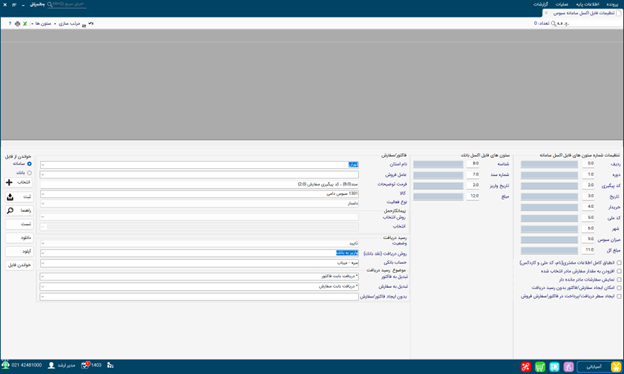Click the printer icon in toolbar

coord(17,24)
